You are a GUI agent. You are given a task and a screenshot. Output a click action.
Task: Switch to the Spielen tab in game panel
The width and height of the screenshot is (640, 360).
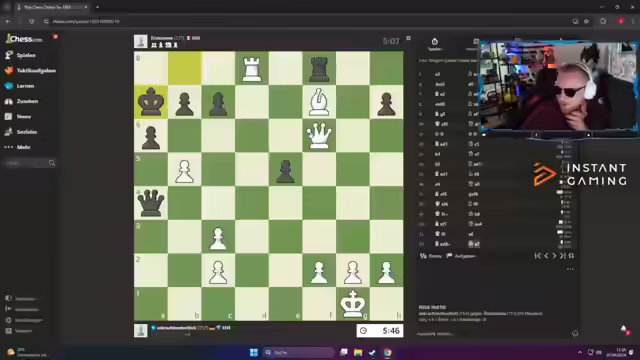[435, 44]
